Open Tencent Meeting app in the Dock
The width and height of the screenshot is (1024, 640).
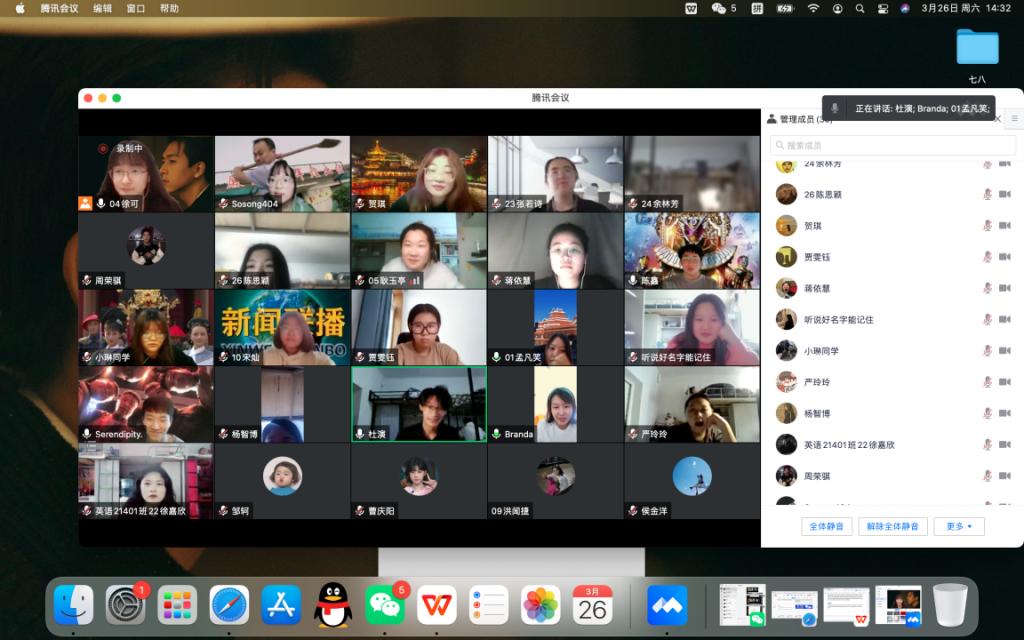[x=667, y=605]
